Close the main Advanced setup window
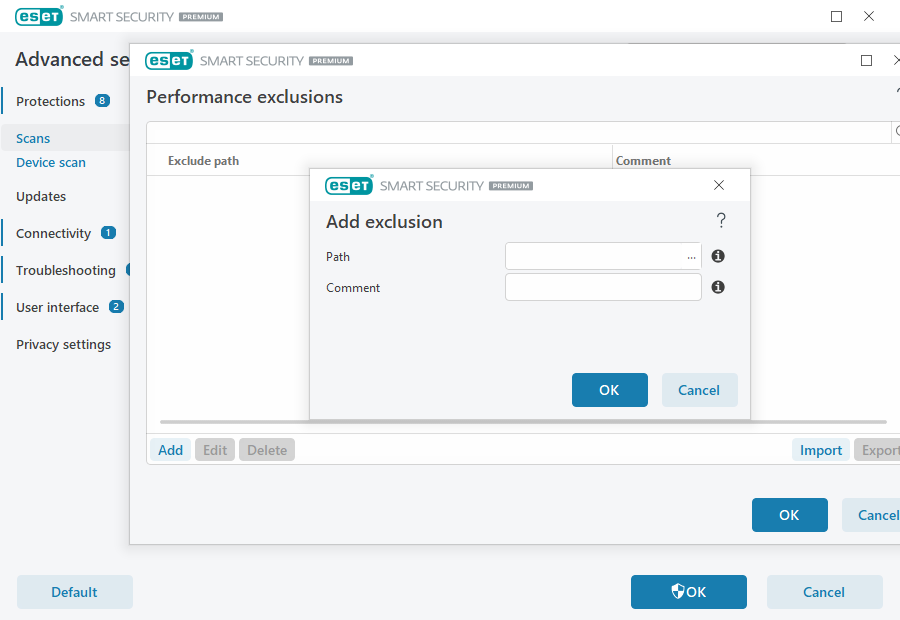The image size is (900, 620). 869,17
